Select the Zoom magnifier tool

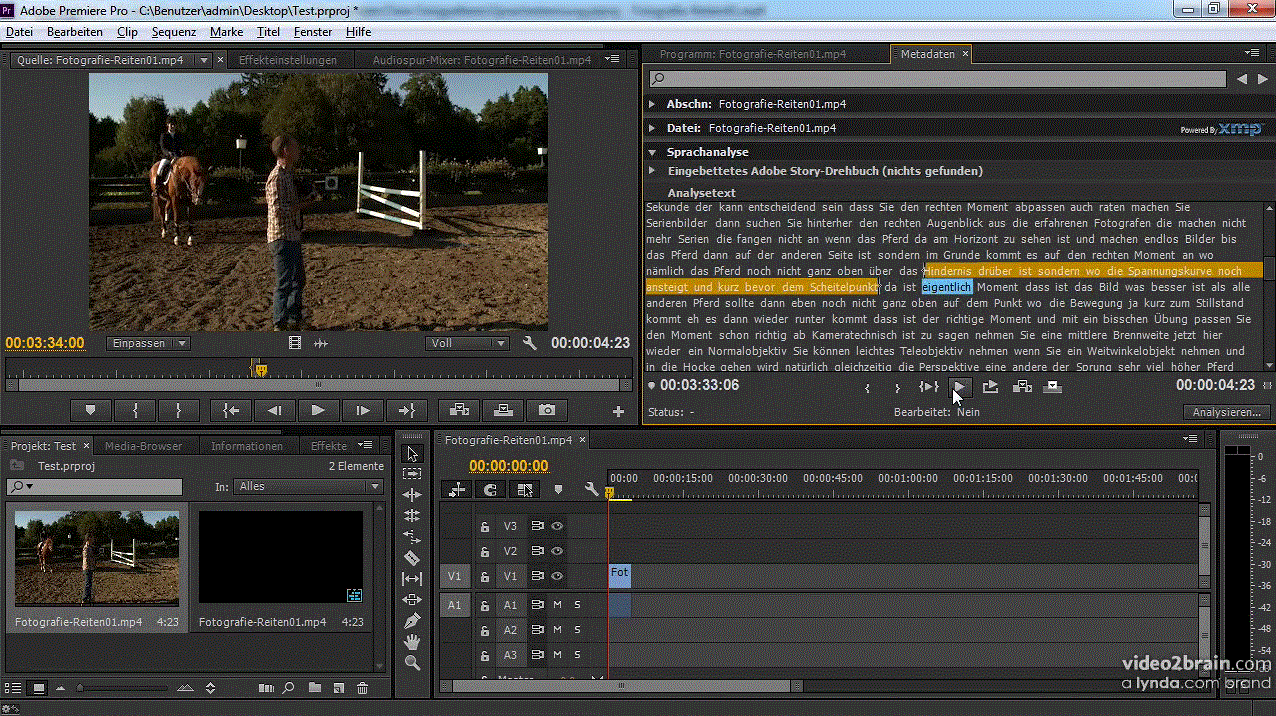[x=412, y=663]
